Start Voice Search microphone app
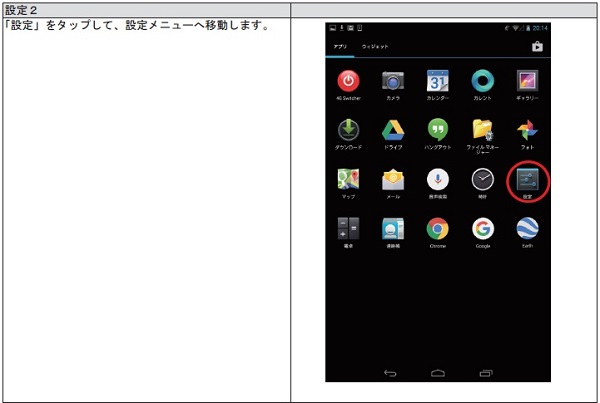Screen dimensions: 600x403 tap(438, 180)
